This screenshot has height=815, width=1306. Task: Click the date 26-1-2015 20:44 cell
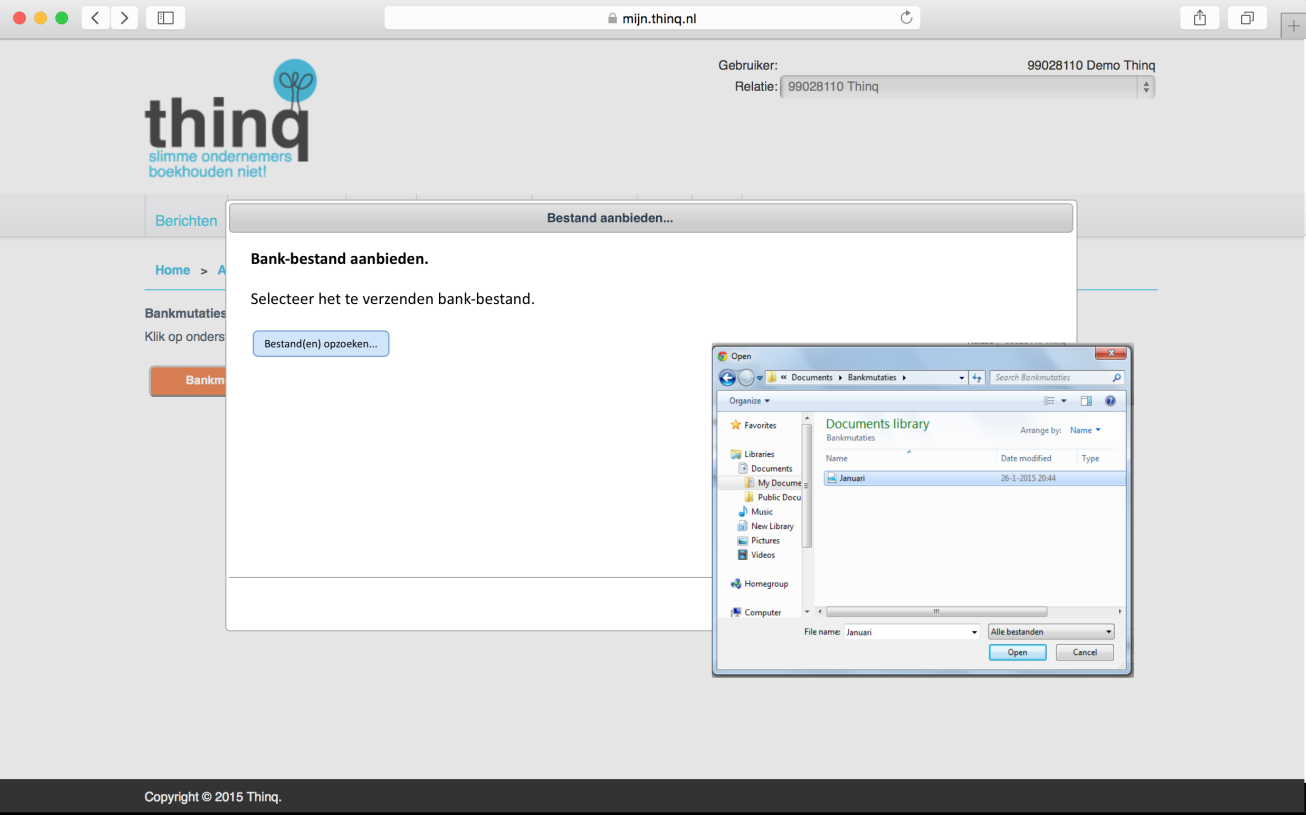pos(1028,478)
